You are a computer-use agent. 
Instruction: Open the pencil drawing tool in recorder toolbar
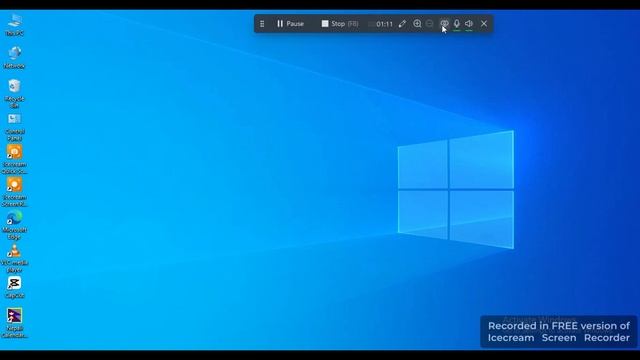tap(402, 24)
